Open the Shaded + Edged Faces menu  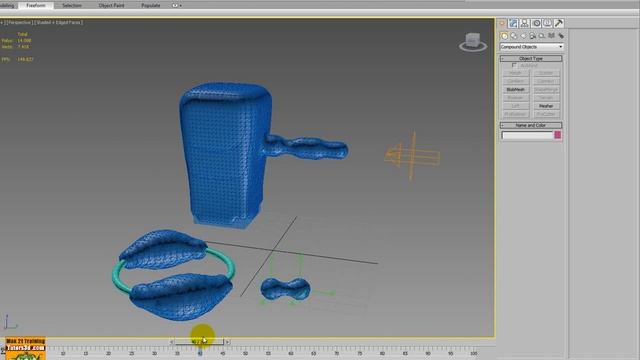[x=59, y=22]
